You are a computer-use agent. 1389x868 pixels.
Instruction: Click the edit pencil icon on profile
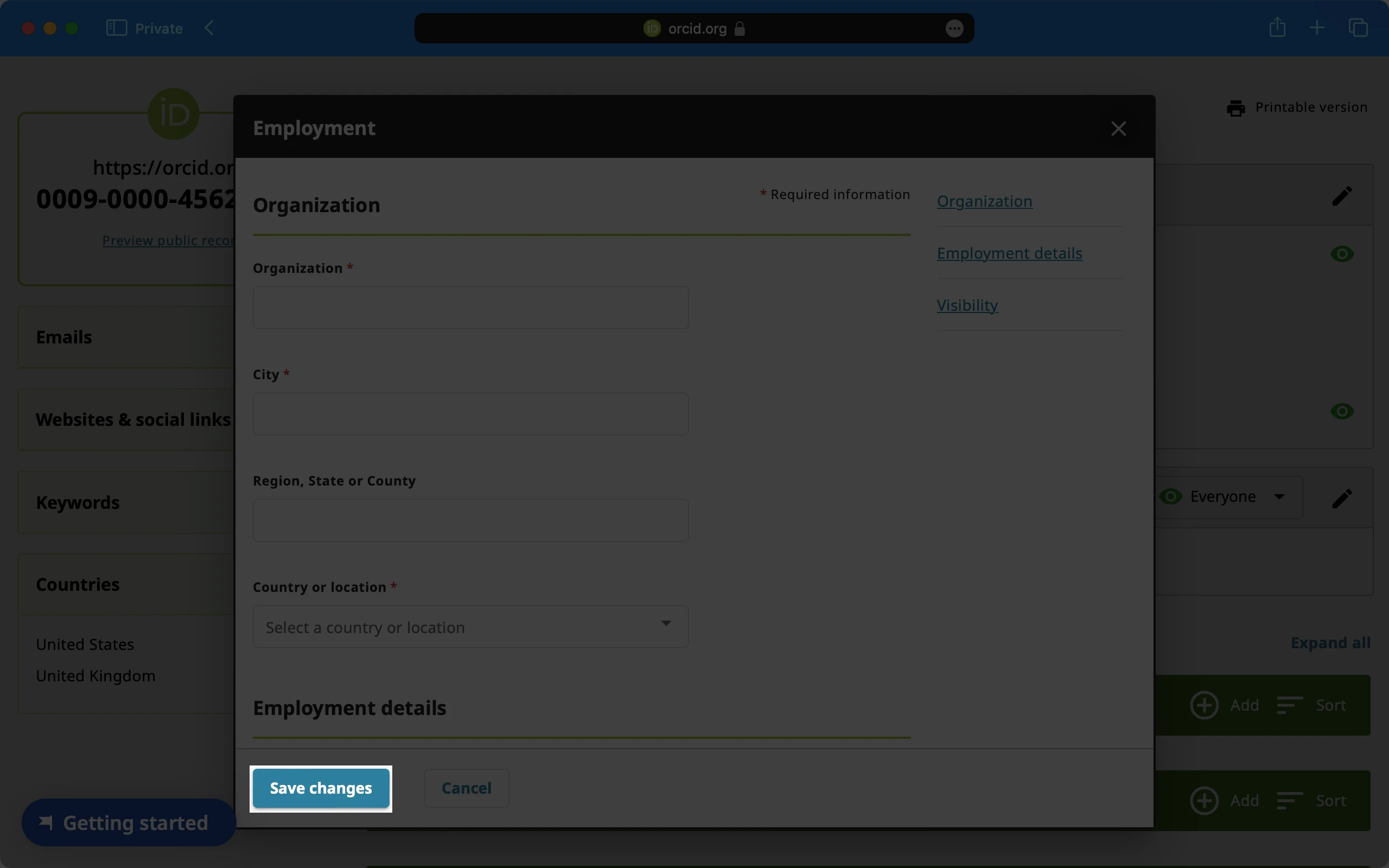1343,196
